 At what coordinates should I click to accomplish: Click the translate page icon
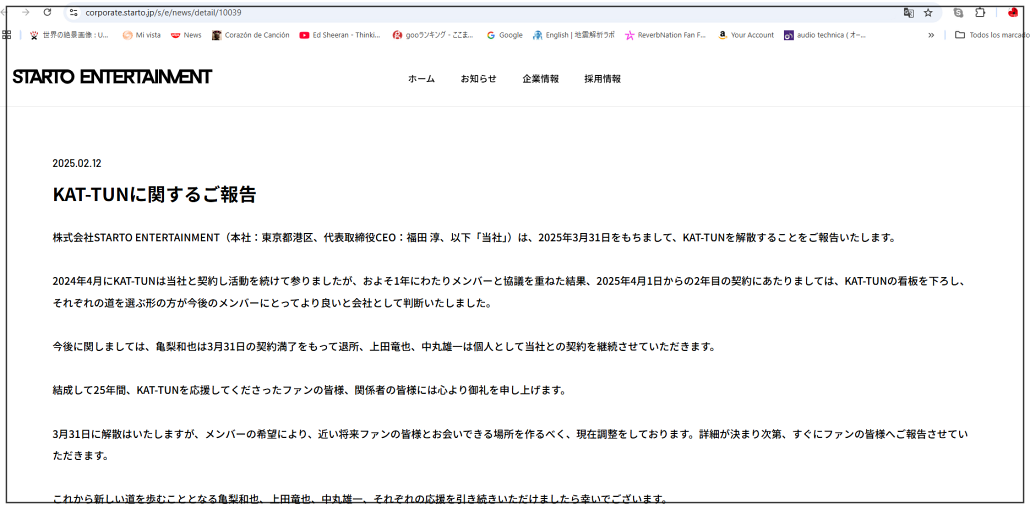908,12
